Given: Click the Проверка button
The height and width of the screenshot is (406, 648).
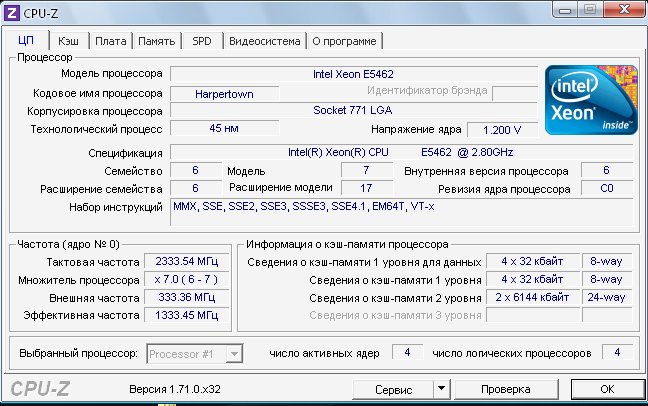Looking at the screenshot, I should coord(506,389).
